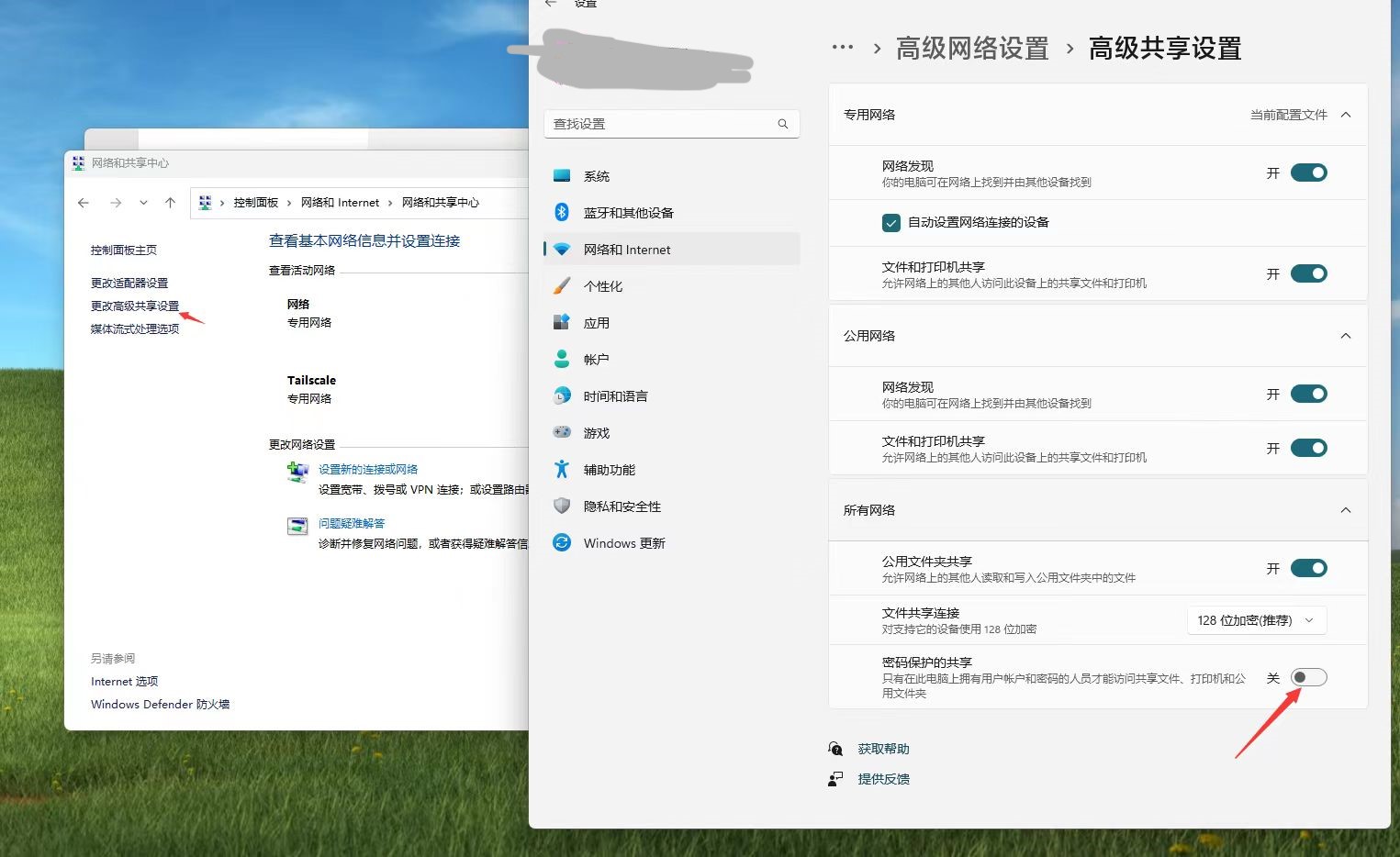
Task: Open the Personalization paintbrush icon
Action: click(562, 285)
